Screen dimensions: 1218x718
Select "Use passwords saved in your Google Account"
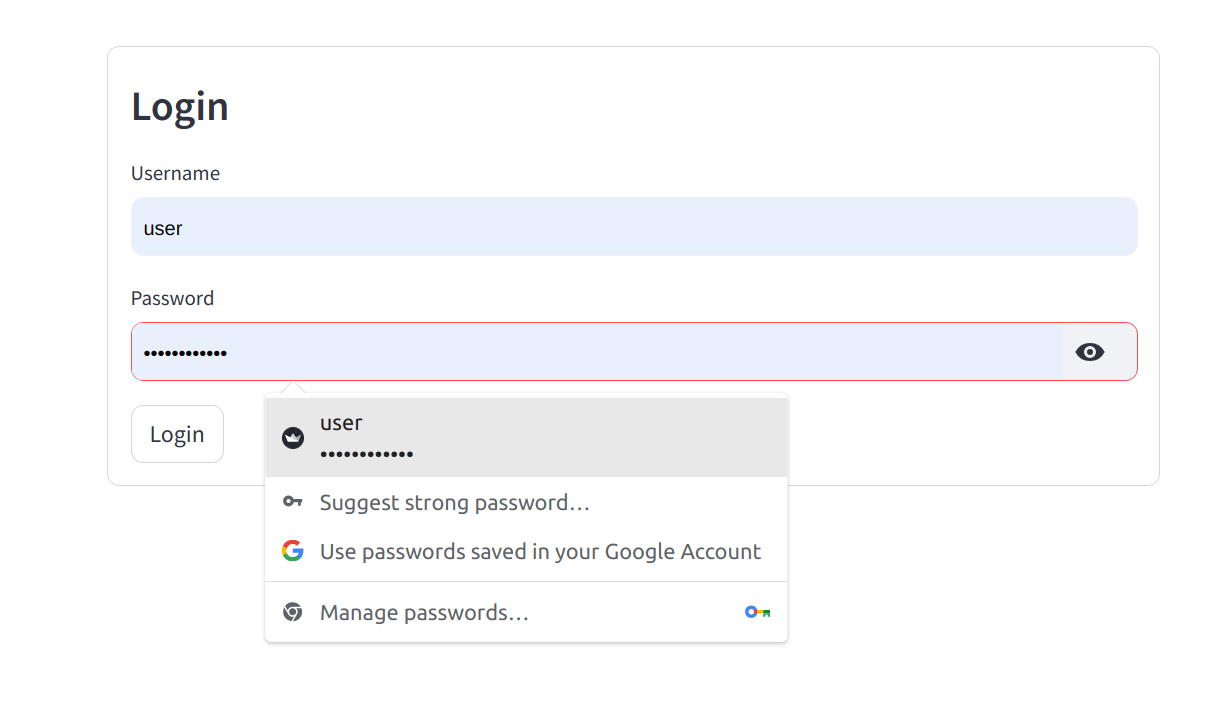pos(540,550)
